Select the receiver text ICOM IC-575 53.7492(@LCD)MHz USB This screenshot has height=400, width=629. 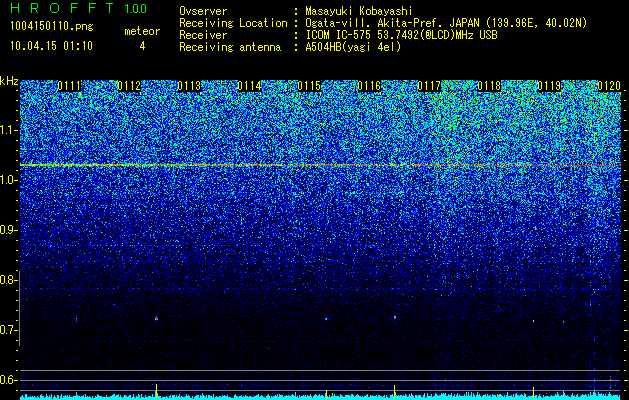401,35
